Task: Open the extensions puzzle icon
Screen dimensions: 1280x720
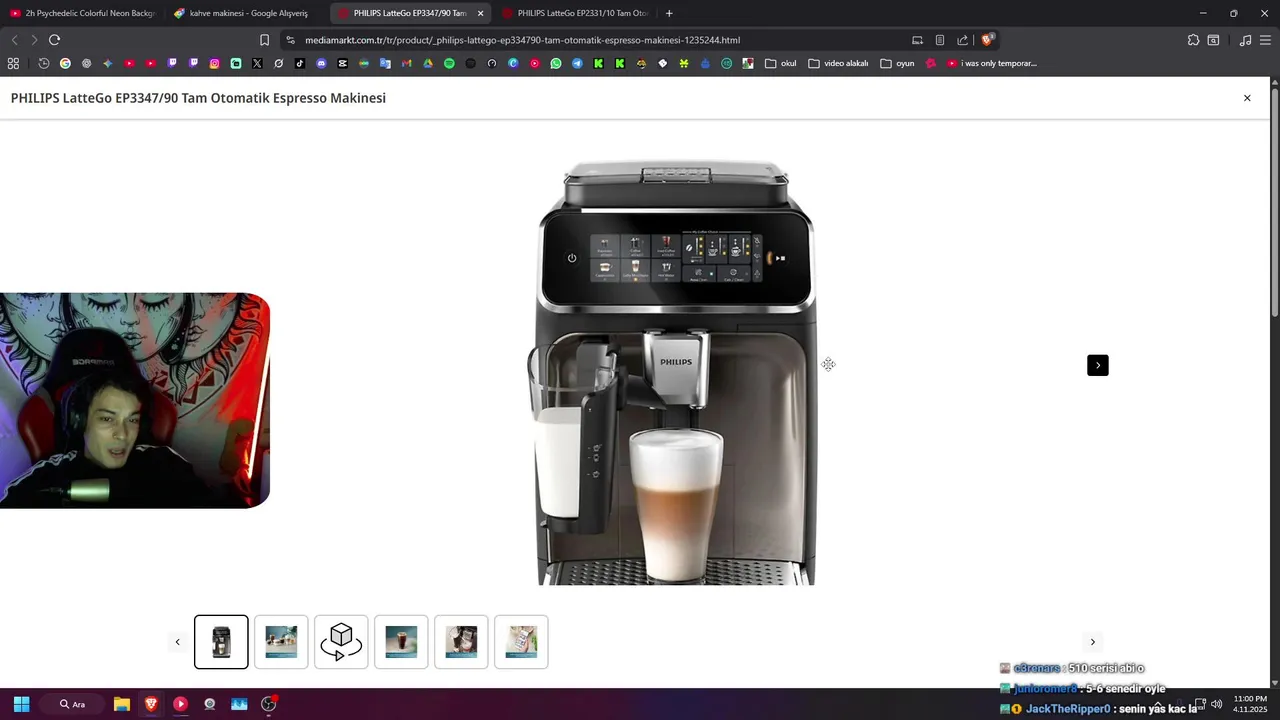Action: click(x=1193, y=40)
